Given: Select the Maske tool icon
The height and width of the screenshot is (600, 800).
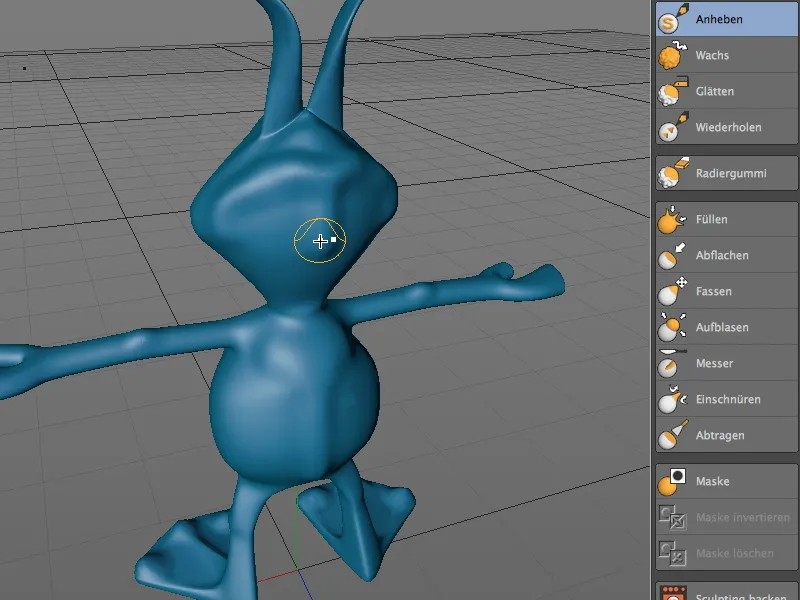Looking at the screenshot, I should [672, 482].
